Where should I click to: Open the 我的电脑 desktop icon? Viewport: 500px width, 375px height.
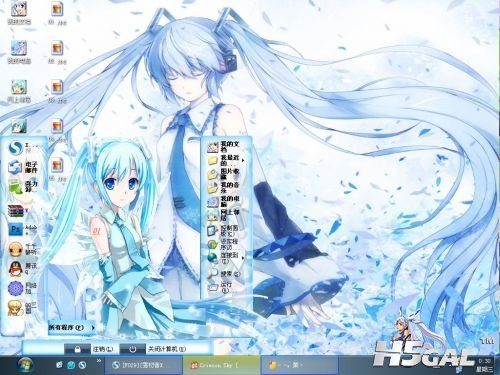pos(19,52)
